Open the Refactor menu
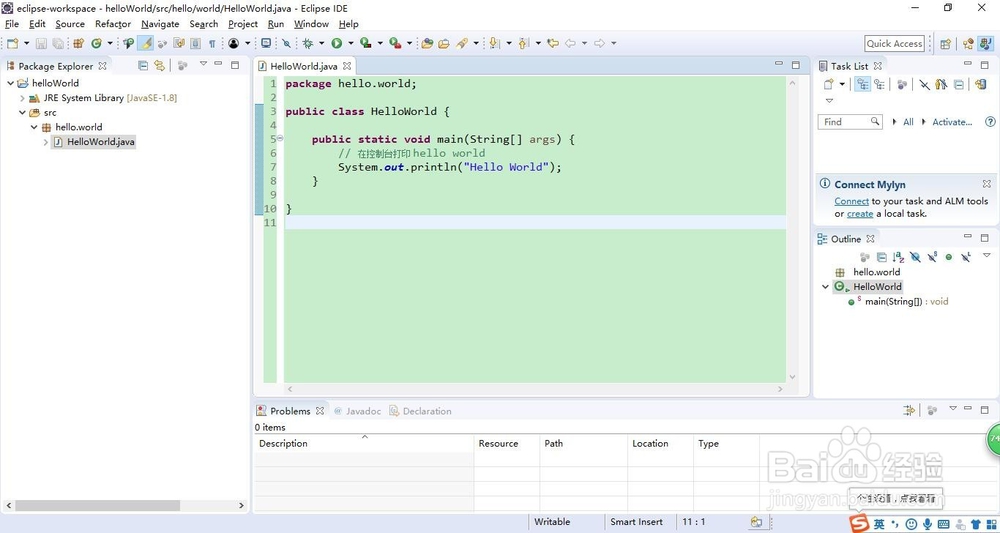The image size is (1000, 533). coord(113,24)
